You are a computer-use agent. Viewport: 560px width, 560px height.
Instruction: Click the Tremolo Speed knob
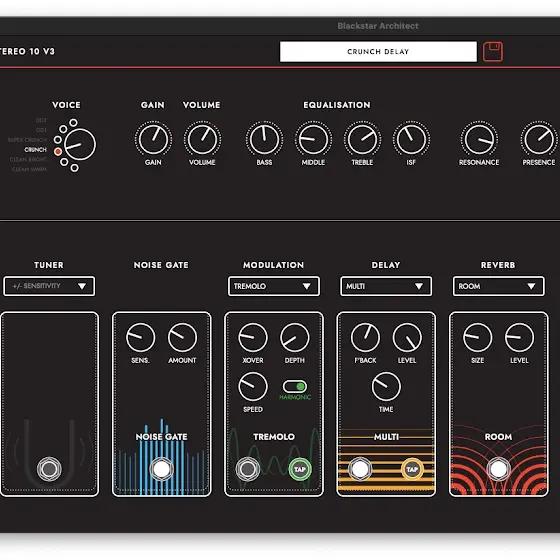(252, 386)
